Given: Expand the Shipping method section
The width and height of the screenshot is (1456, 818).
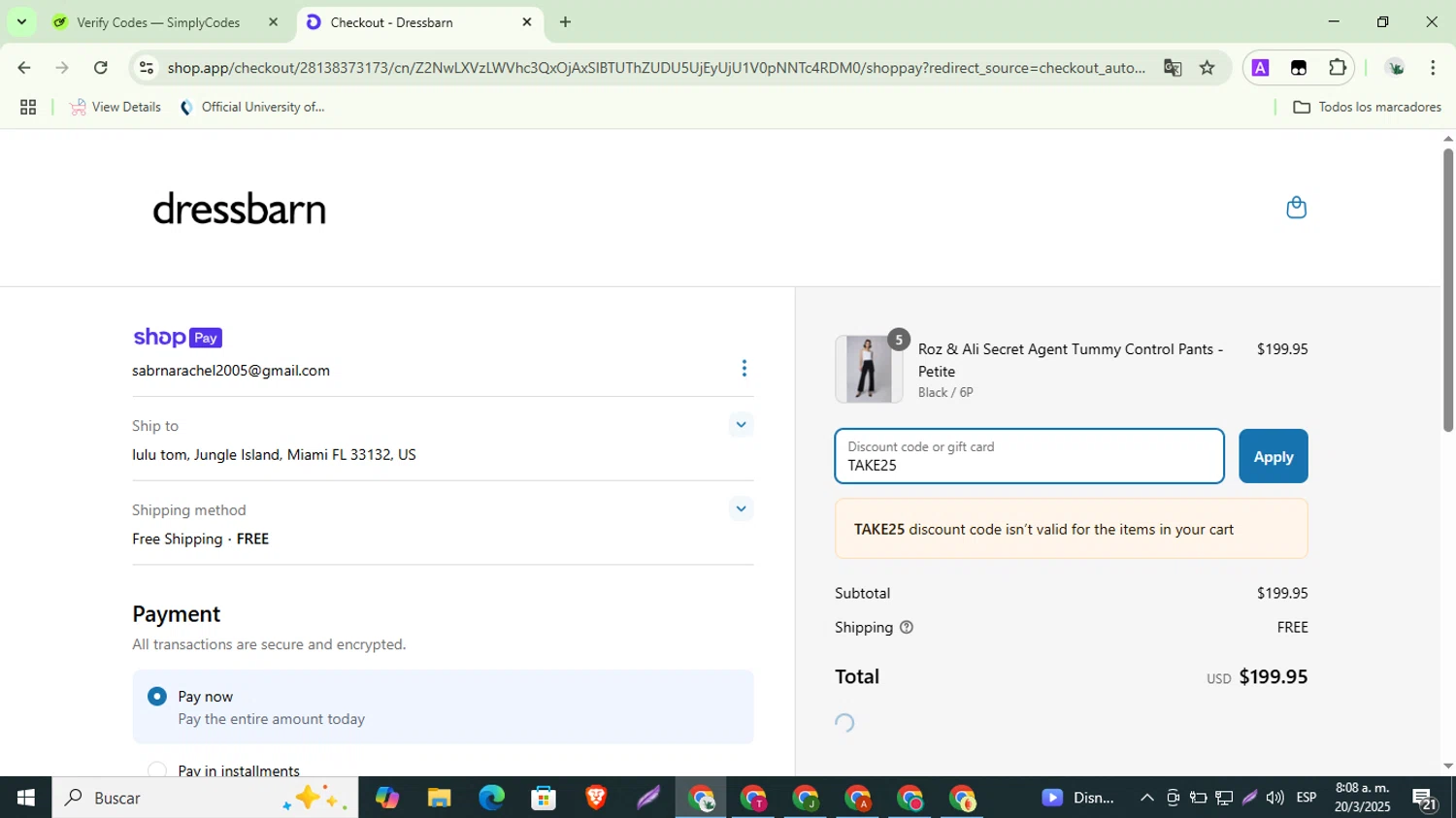Looking at the screenshot, I should [x=741, y=509].
